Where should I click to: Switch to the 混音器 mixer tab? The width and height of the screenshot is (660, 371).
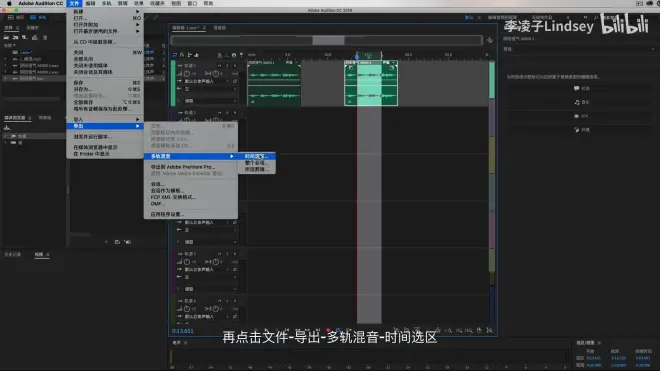click(x=220, y=28)
